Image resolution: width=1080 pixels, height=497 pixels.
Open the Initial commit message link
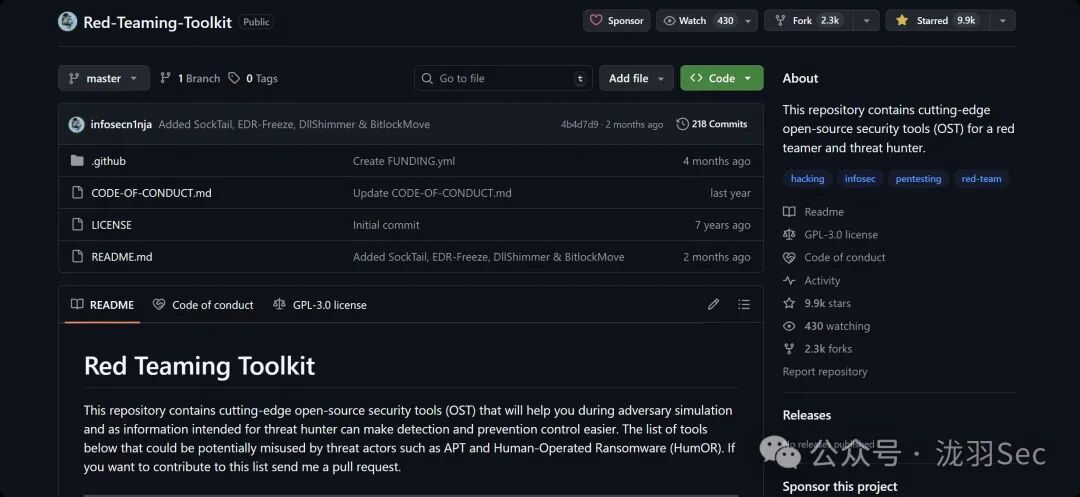(386, 225)
